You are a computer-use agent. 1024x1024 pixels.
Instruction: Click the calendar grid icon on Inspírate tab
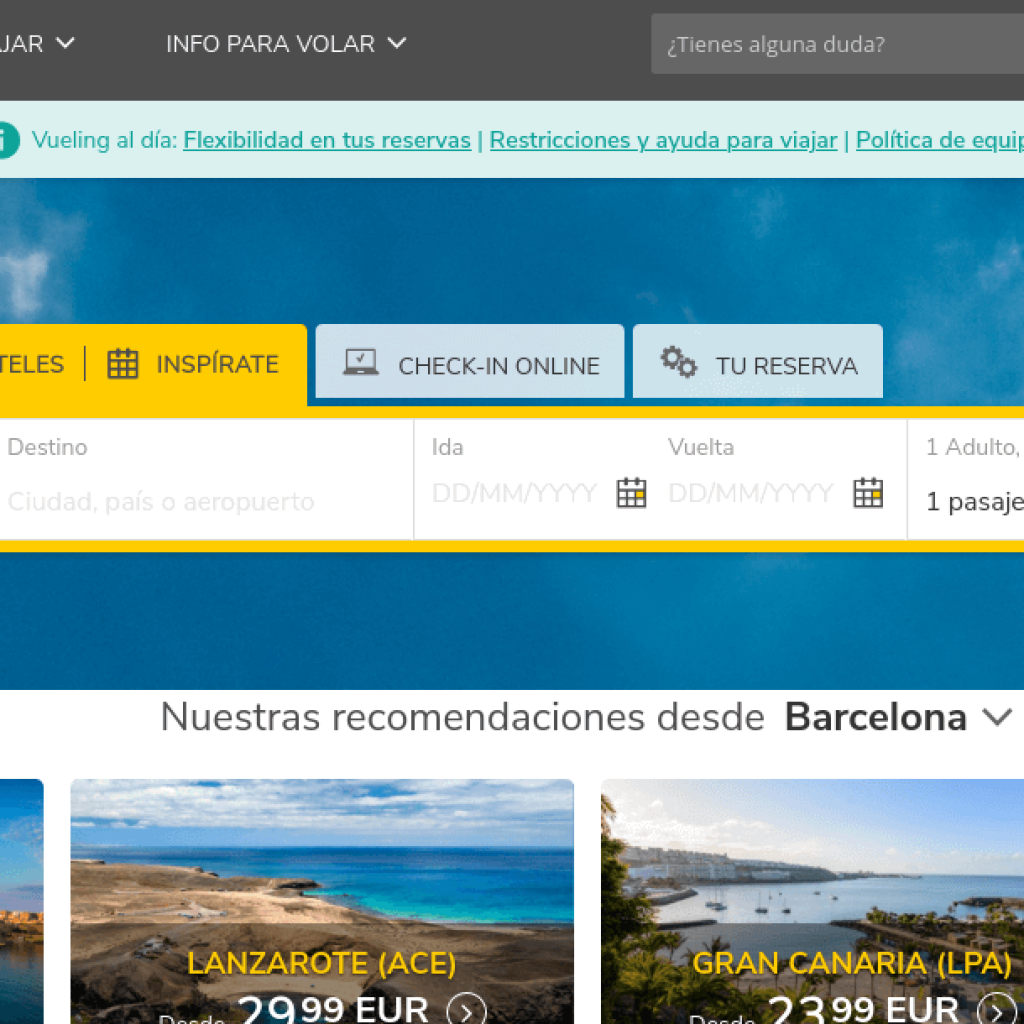tap(123, 365)
